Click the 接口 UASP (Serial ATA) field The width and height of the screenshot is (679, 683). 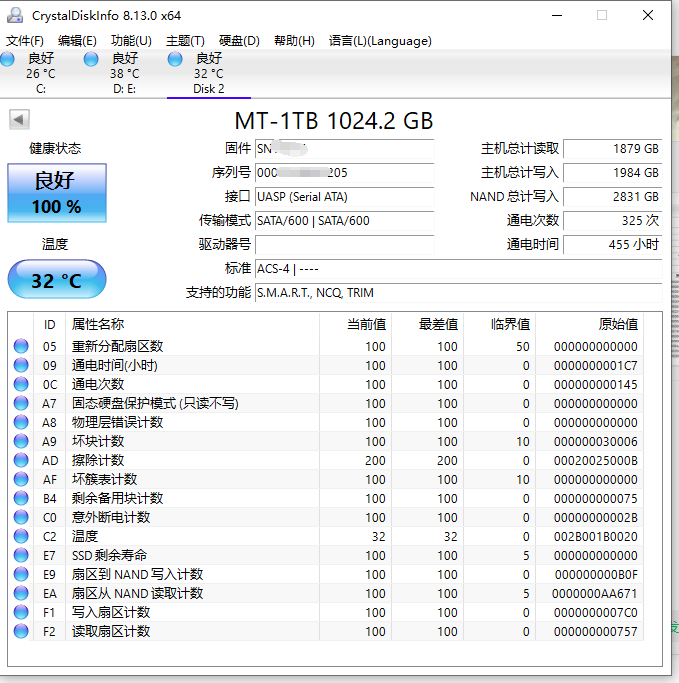pos(345,197)
